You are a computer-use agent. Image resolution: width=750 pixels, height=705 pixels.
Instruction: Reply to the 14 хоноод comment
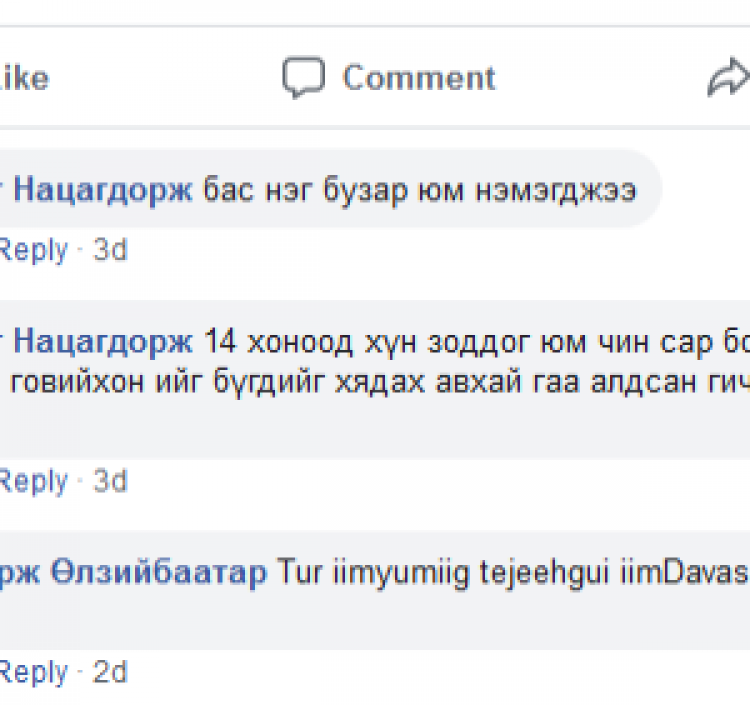click(x=33, y=481)
